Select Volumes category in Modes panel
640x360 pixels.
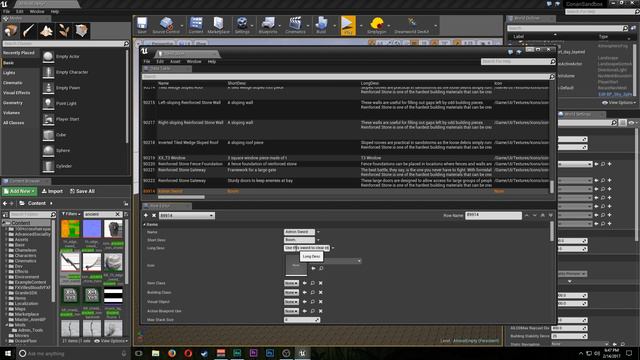(x=11, y=113)
